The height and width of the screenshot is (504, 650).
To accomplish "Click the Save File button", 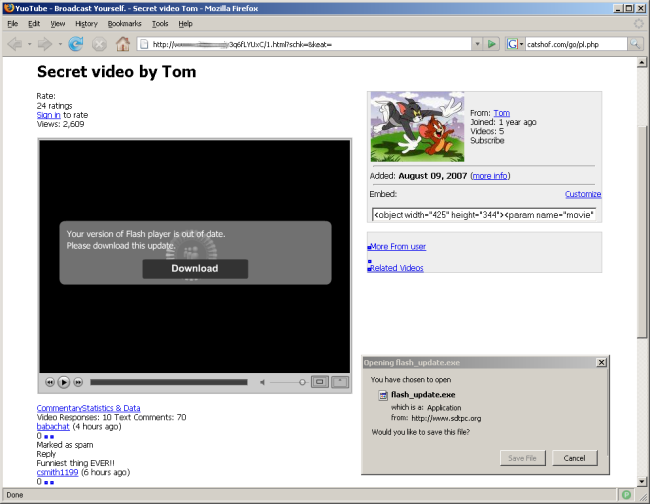I will click(522, 458).
